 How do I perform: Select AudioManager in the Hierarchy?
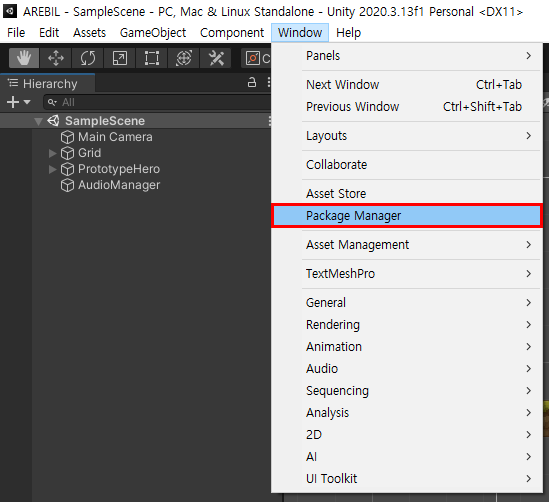click(119, 185)
